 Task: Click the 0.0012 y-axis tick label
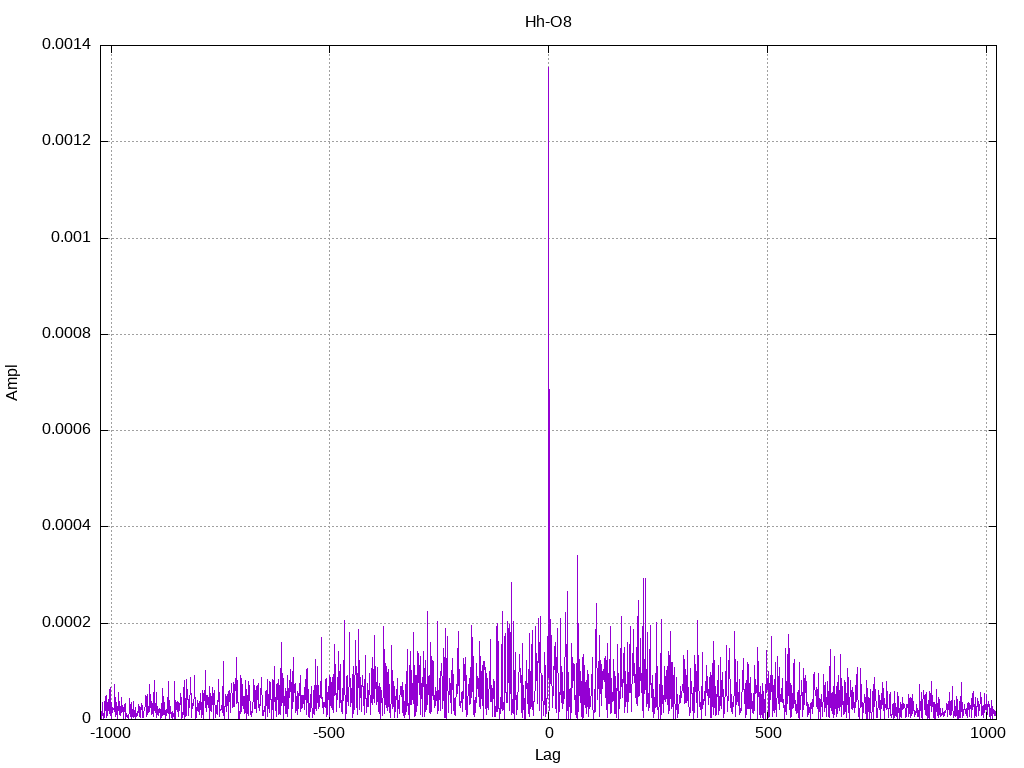[66, 141]
